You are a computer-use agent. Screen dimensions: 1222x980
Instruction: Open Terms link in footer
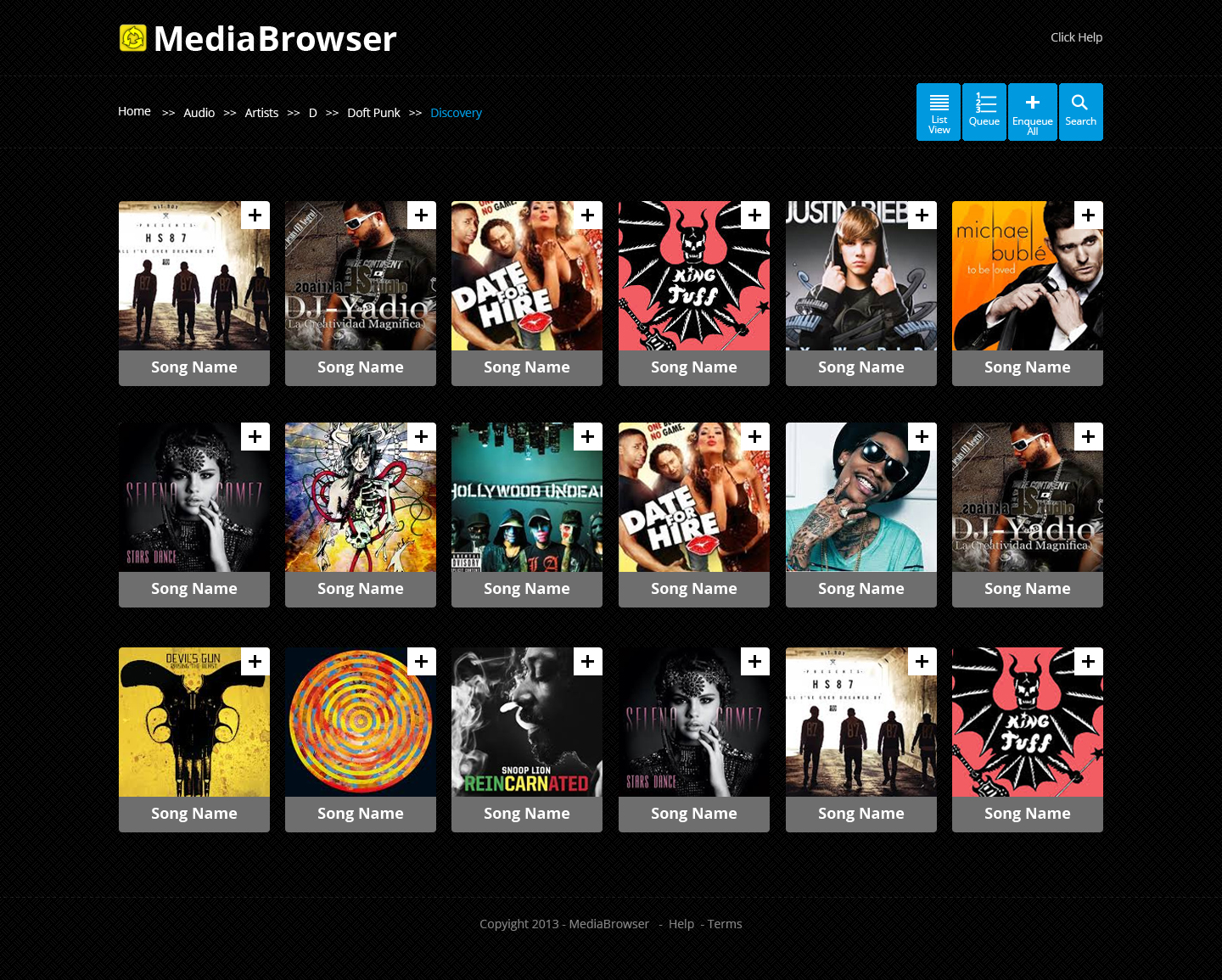point(725,924)
